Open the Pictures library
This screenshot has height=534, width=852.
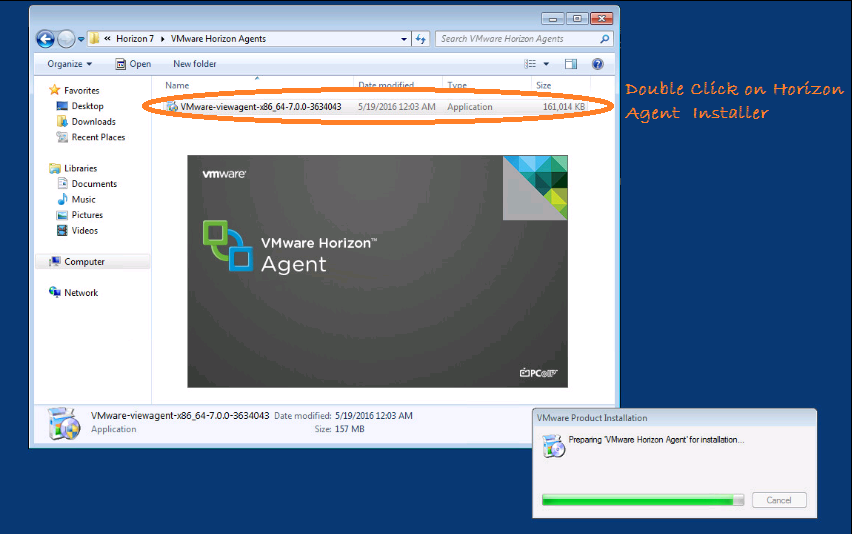(x=87, y=215)
